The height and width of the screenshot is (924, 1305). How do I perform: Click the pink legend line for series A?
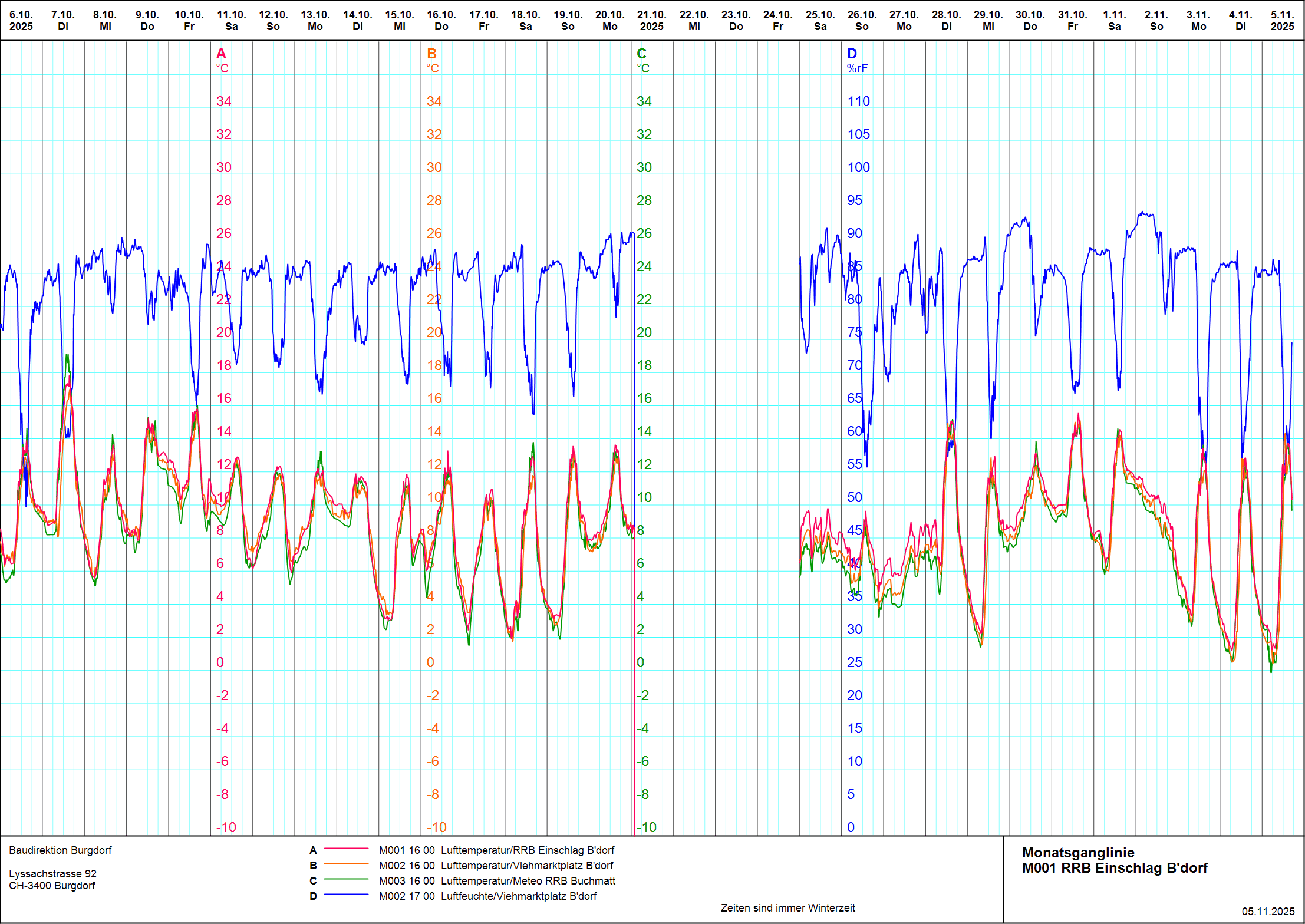(346, 849)
